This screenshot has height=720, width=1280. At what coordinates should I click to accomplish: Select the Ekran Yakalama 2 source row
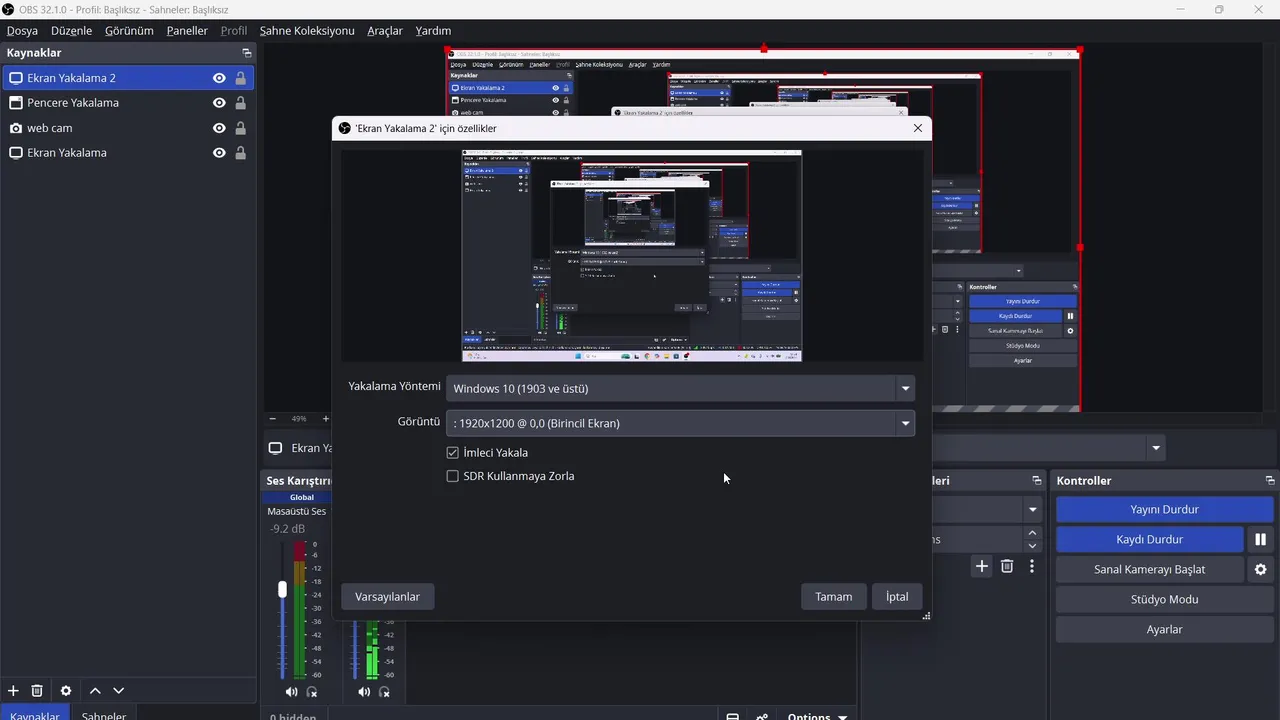pyautogui.click(x=128, y=78)
